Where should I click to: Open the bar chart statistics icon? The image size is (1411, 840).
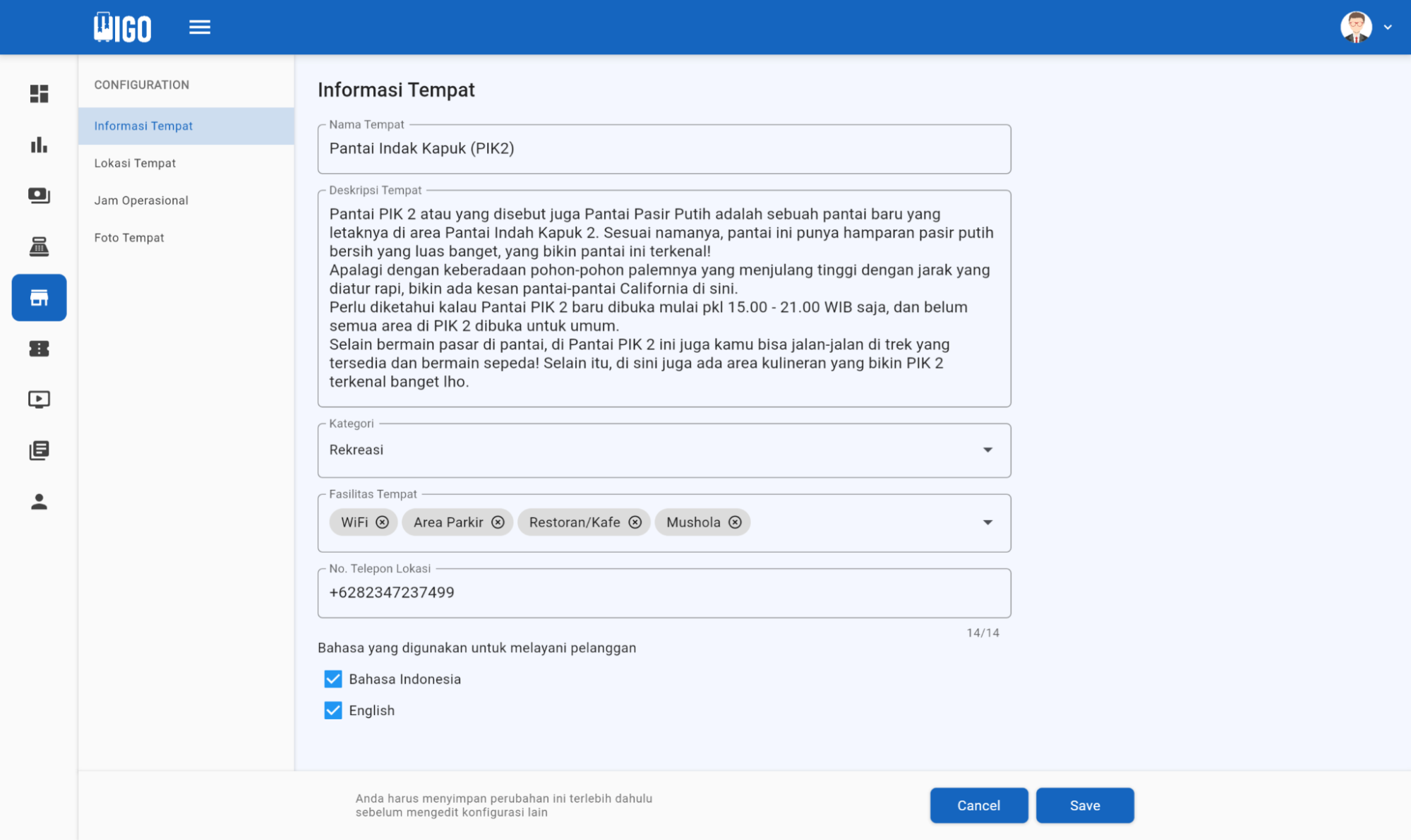[39, 145]
